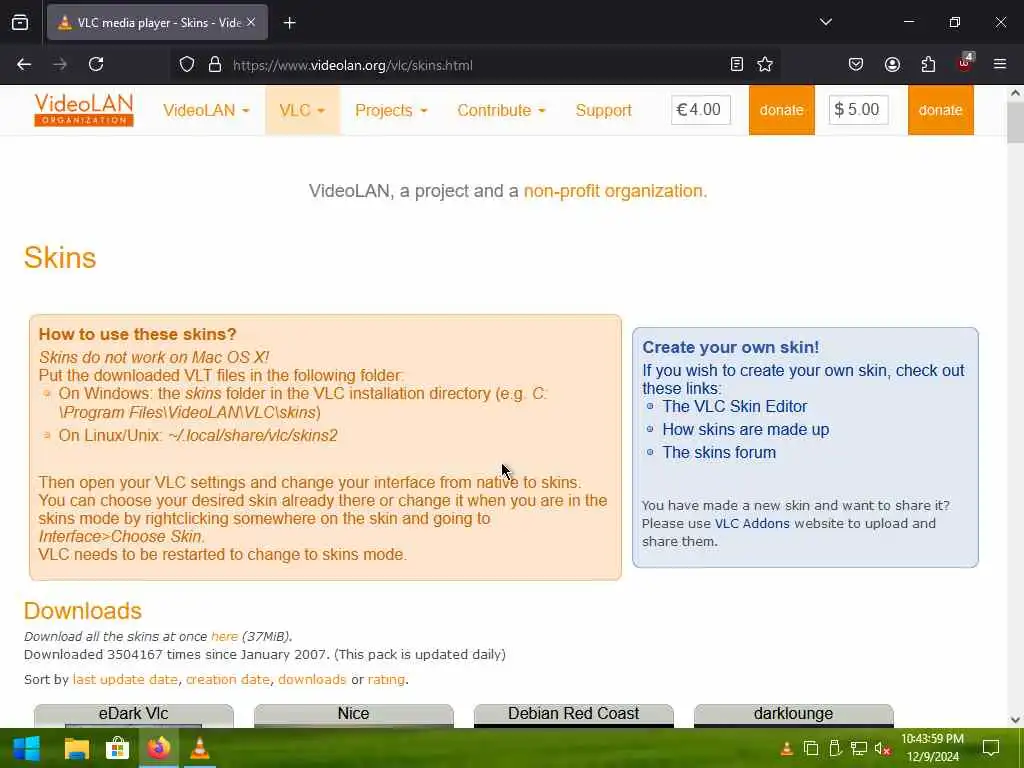Click the muted volume tray icon
Image resolution: width=1024 pixels, height=768 pixels.
point(882,748)
